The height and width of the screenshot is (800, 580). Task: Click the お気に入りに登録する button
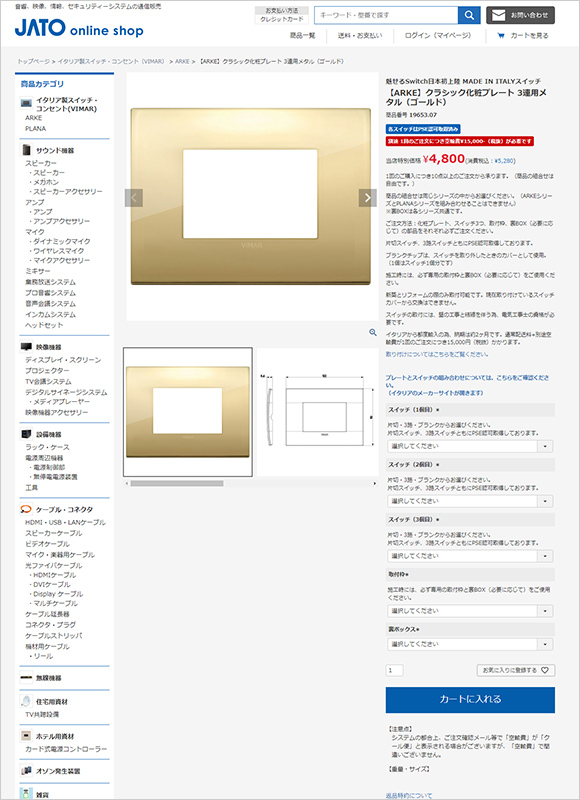point(516,670)
